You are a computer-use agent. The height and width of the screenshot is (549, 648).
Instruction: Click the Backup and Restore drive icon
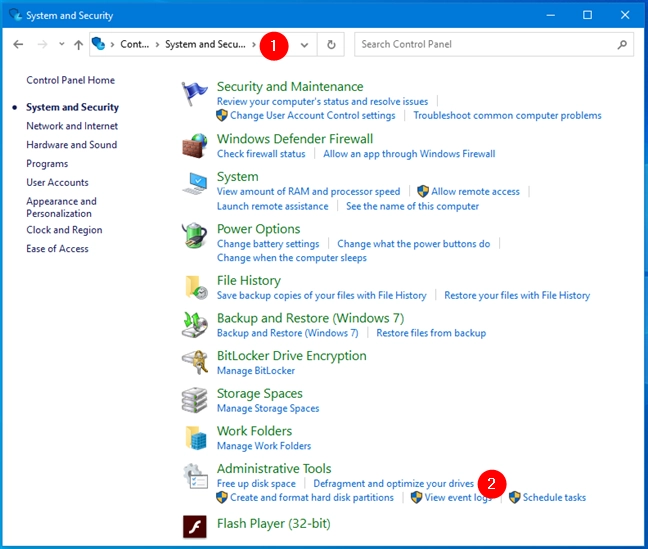pos(195,325)
